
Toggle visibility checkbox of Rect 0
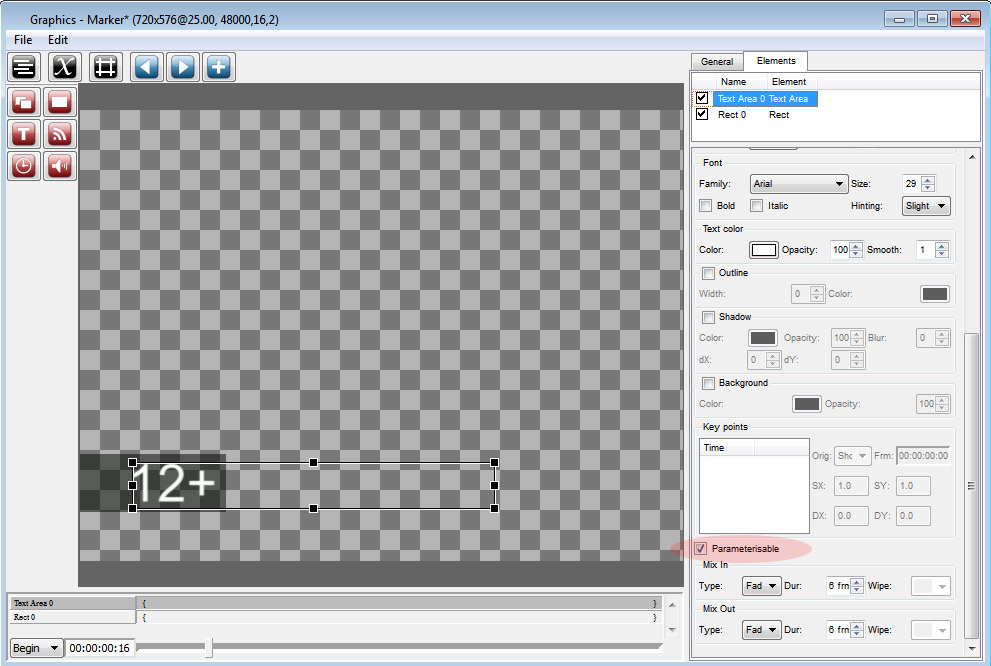point(702,114)
